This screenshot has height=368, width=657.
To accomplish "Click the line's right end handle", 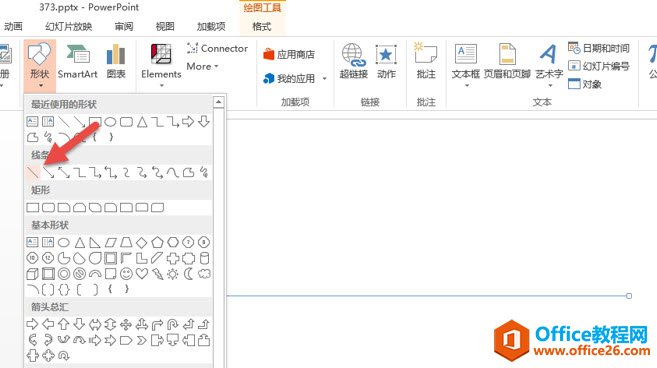I will (629, 296).
